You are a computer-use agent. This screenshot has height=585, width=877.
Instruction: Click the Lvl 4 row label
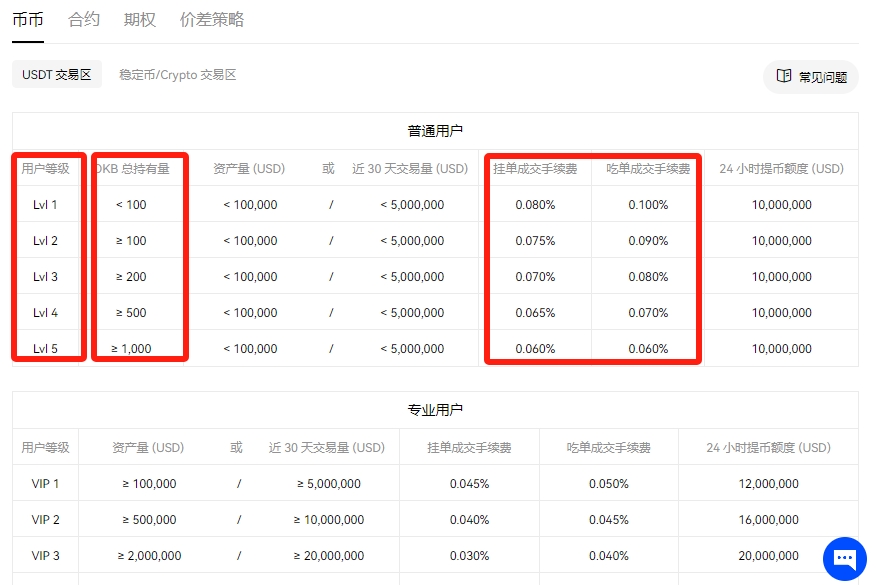click(45, 313)
